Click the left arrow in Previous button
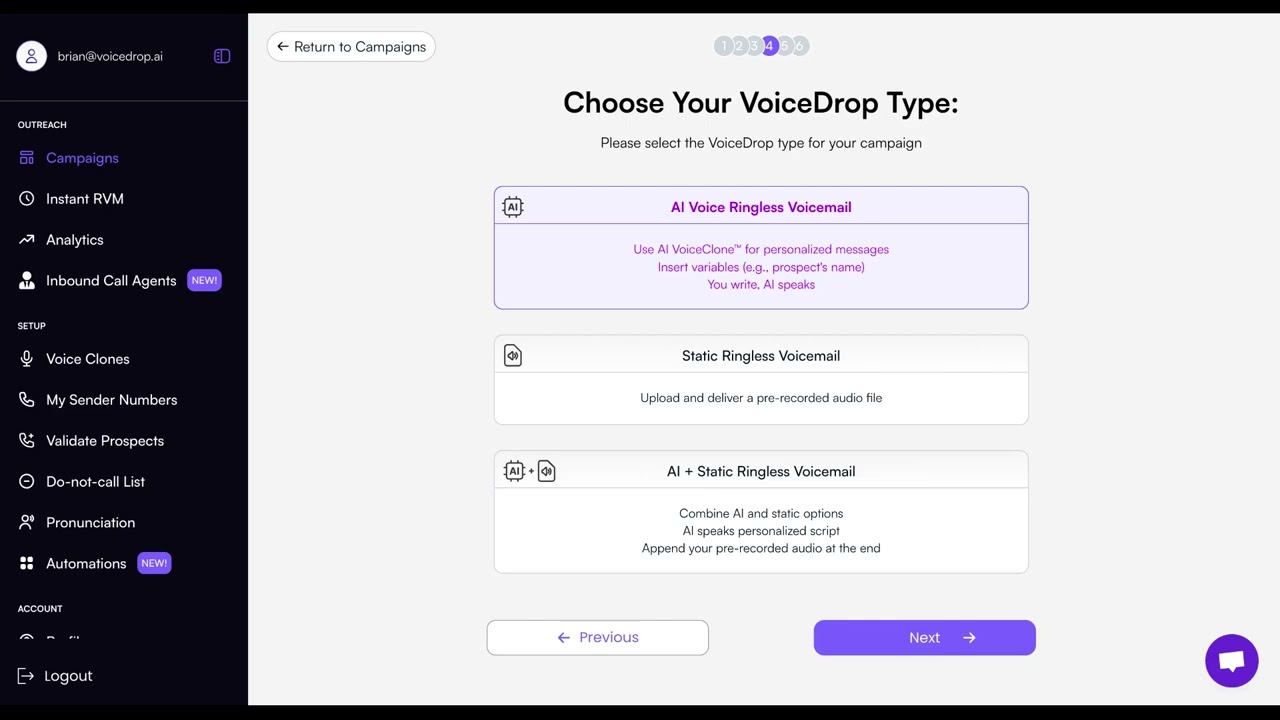Viewport: 1280px width, 720px height. click(x=564, y=638)
